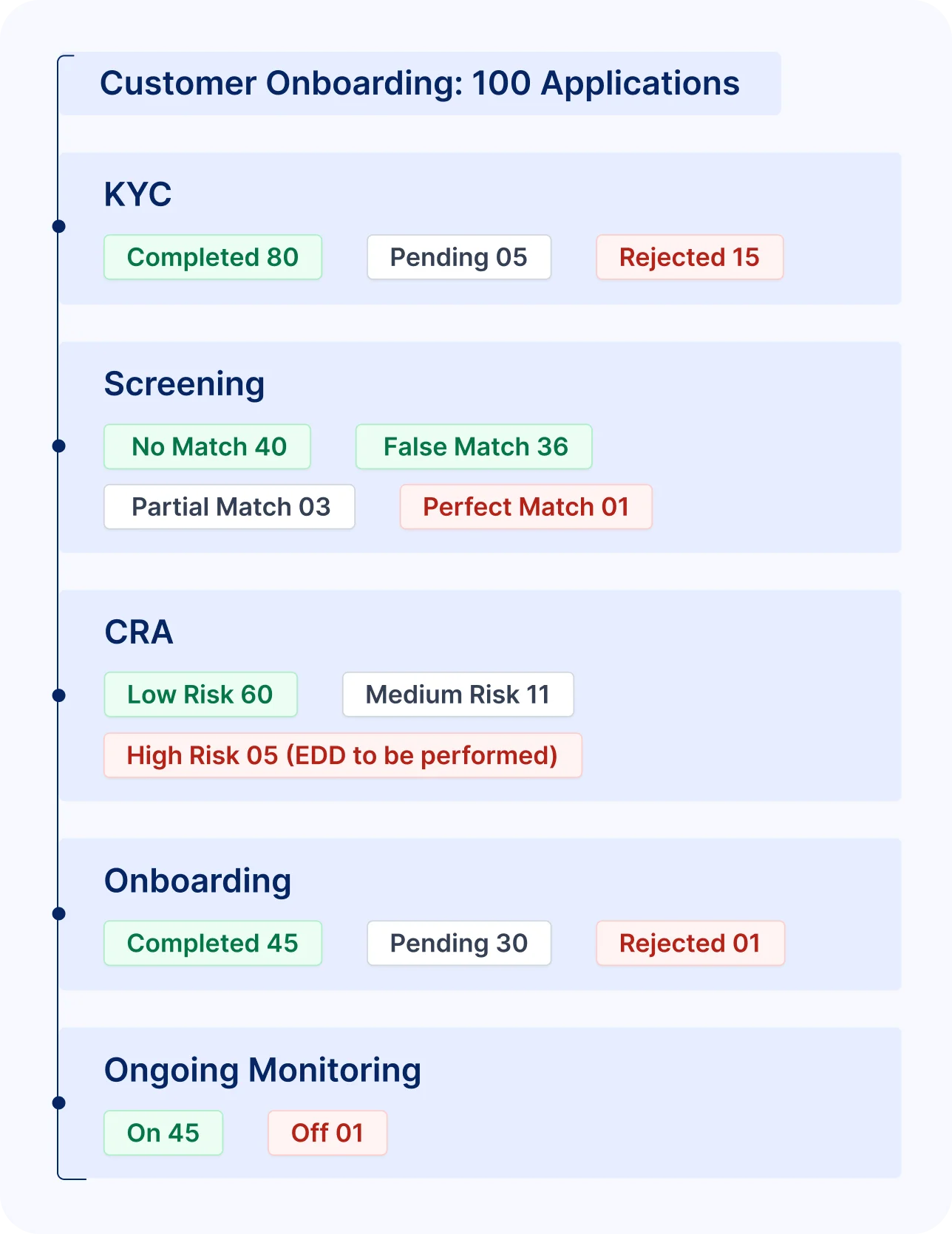Toggle monitoring On 45 badge

click(163, 1133)
